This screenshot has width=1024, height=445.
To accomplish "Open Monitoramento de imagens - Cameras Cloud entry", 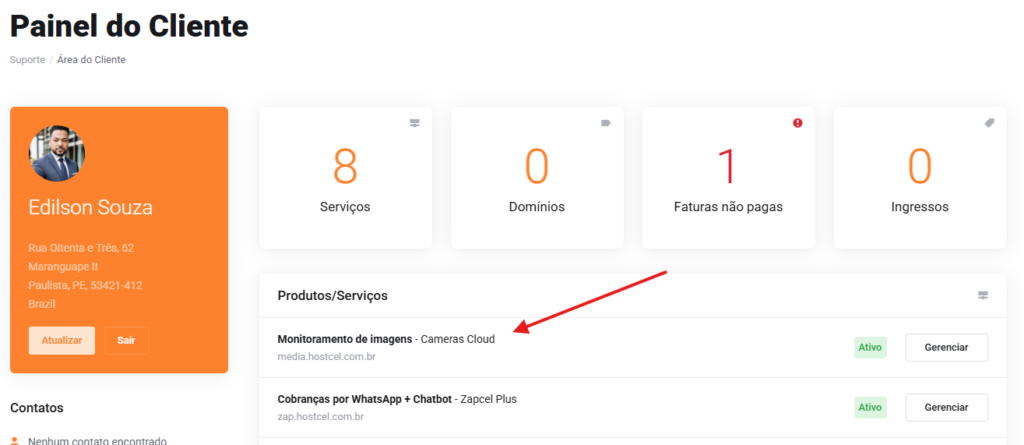I will 386,339.
